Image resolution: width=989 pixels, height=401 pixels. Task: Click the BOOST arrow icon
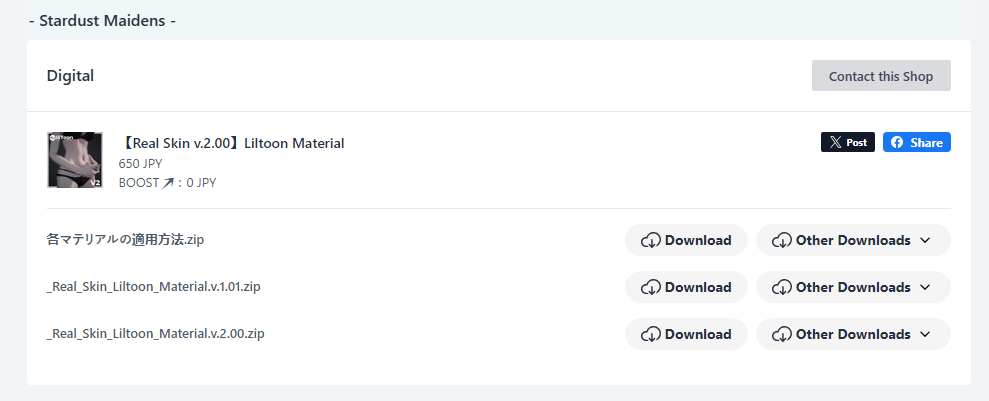click(x=168, y=183)
